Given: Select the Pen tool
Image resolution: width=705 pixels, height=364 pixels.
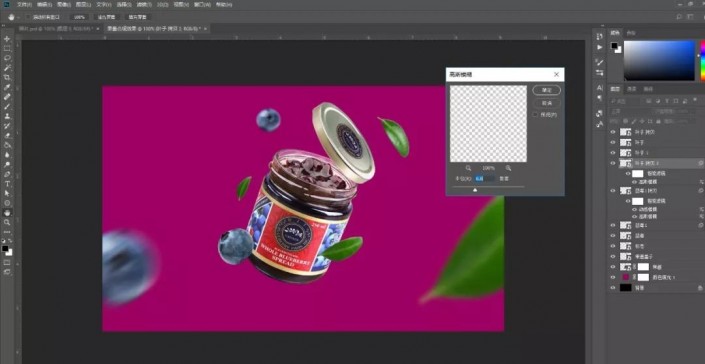Looking at the screenshot, I should click(7, 174).
